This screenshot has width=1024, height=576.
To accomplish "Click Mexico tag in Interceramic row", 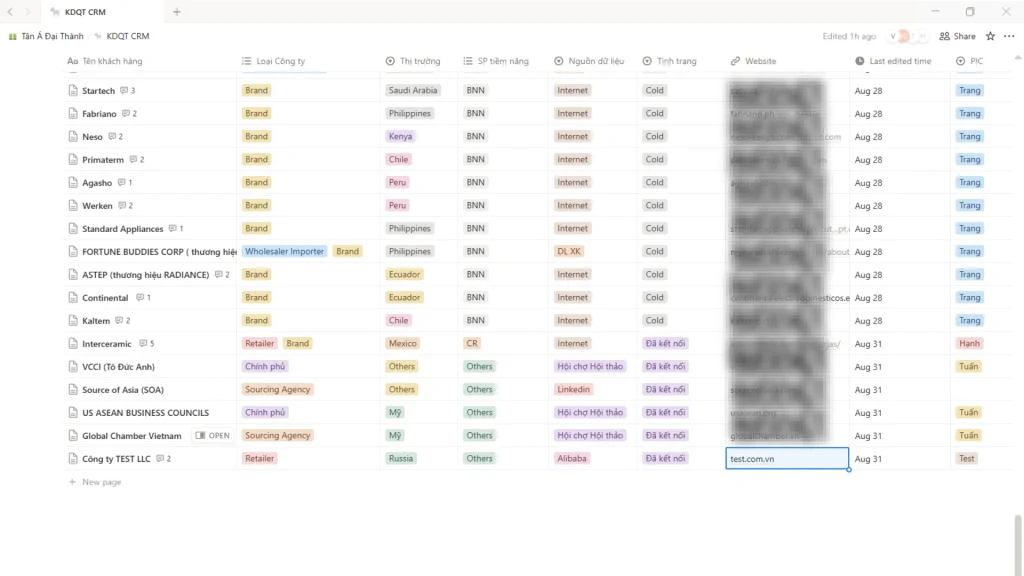I will (x=402, y=343).
